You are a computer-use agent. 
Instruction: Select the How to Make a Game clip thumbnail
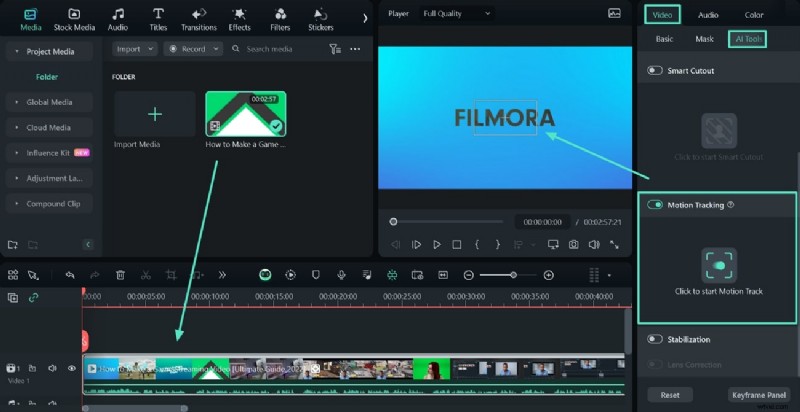click(x=246, y=114)
